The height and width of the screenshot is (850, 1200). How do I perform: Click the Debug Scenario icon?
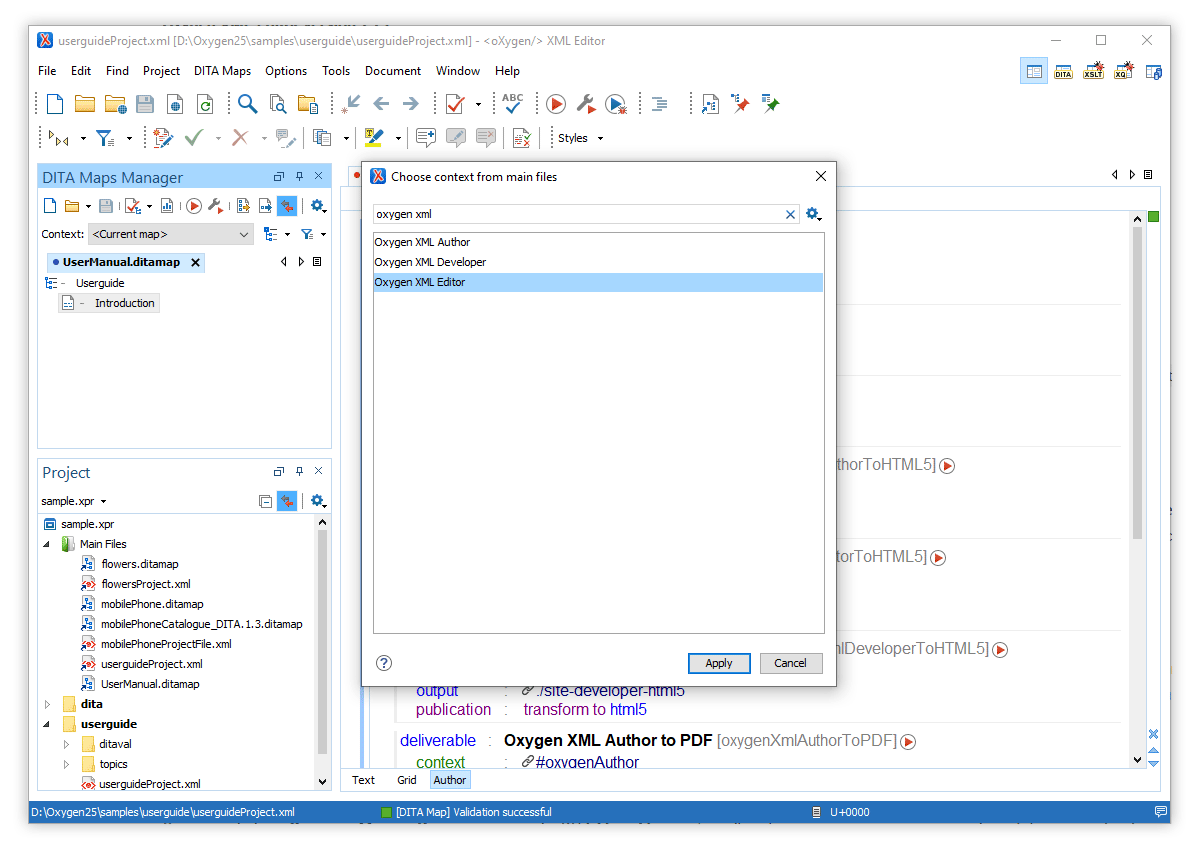(x=616, y=104)
